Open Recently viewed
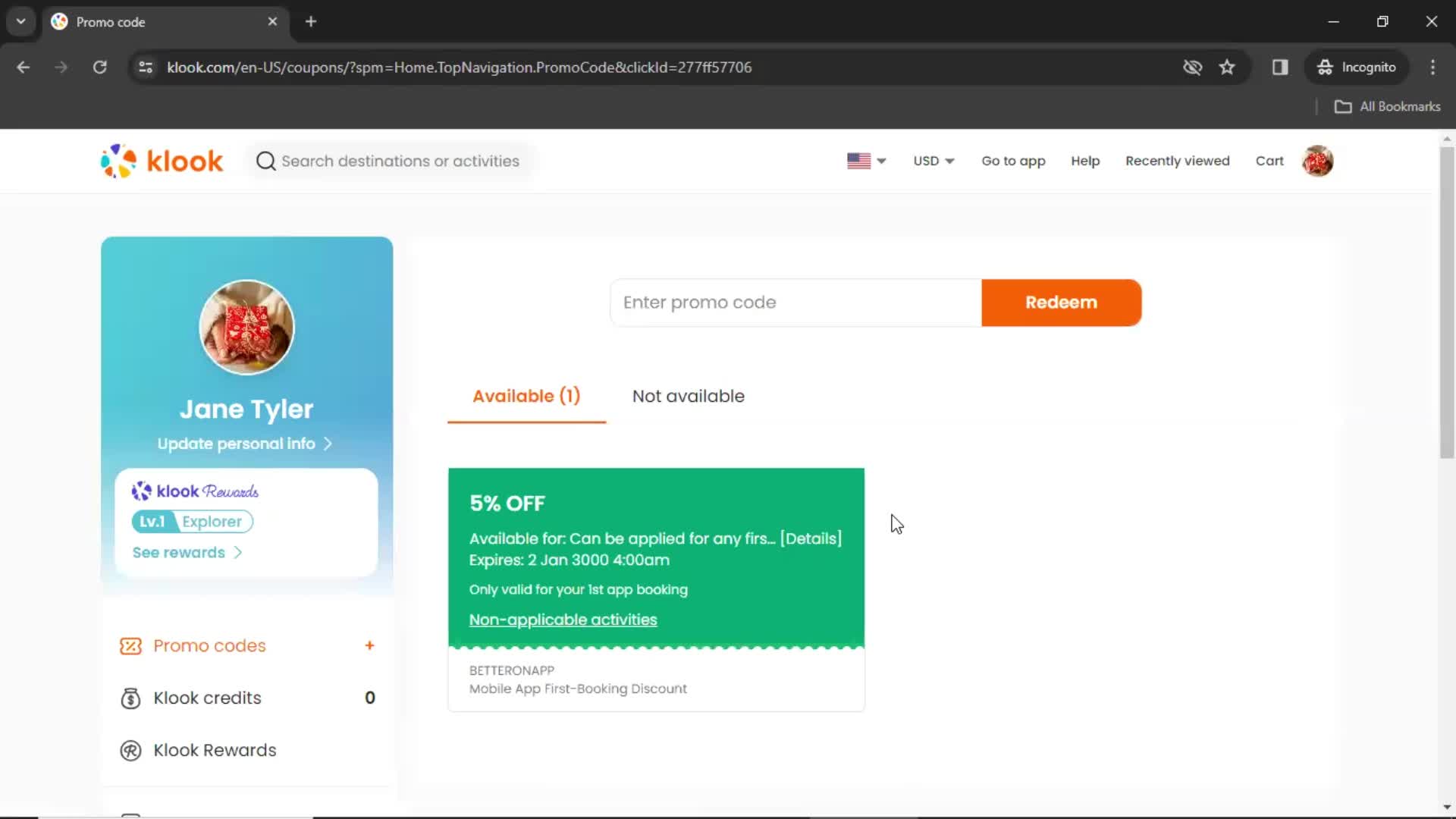This screenshot has width=1456, height=819. tap(1177, 161)
